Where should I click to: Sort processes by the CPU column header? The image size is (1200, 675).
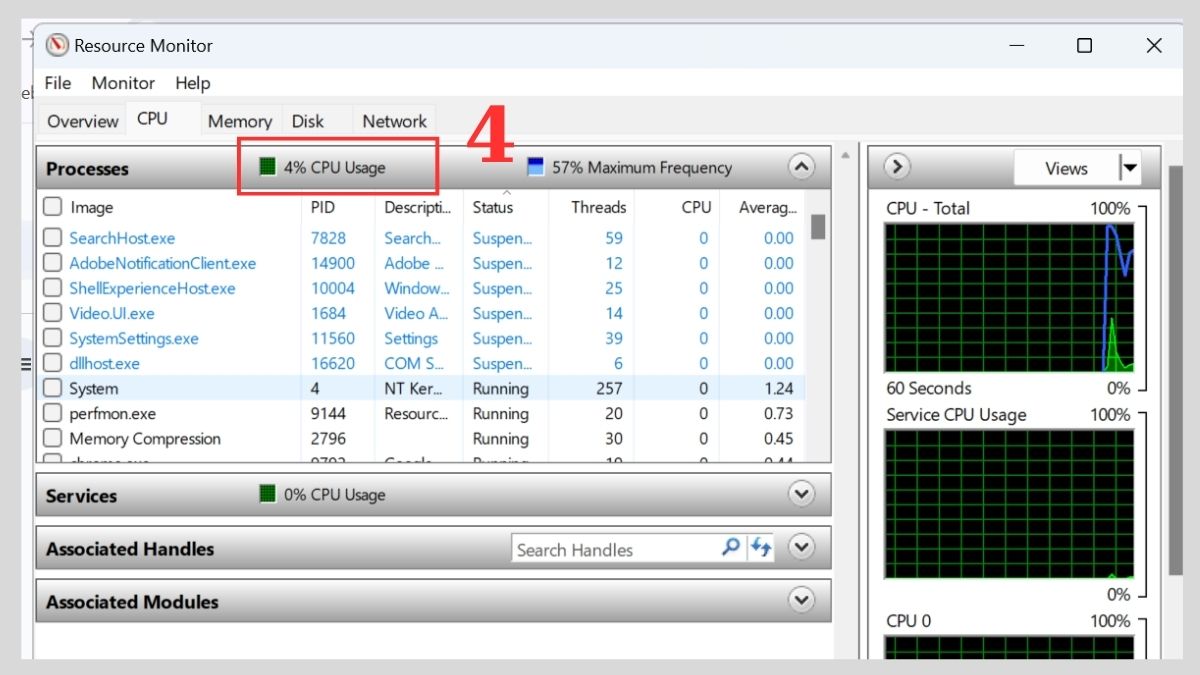(x=695, y=207)
